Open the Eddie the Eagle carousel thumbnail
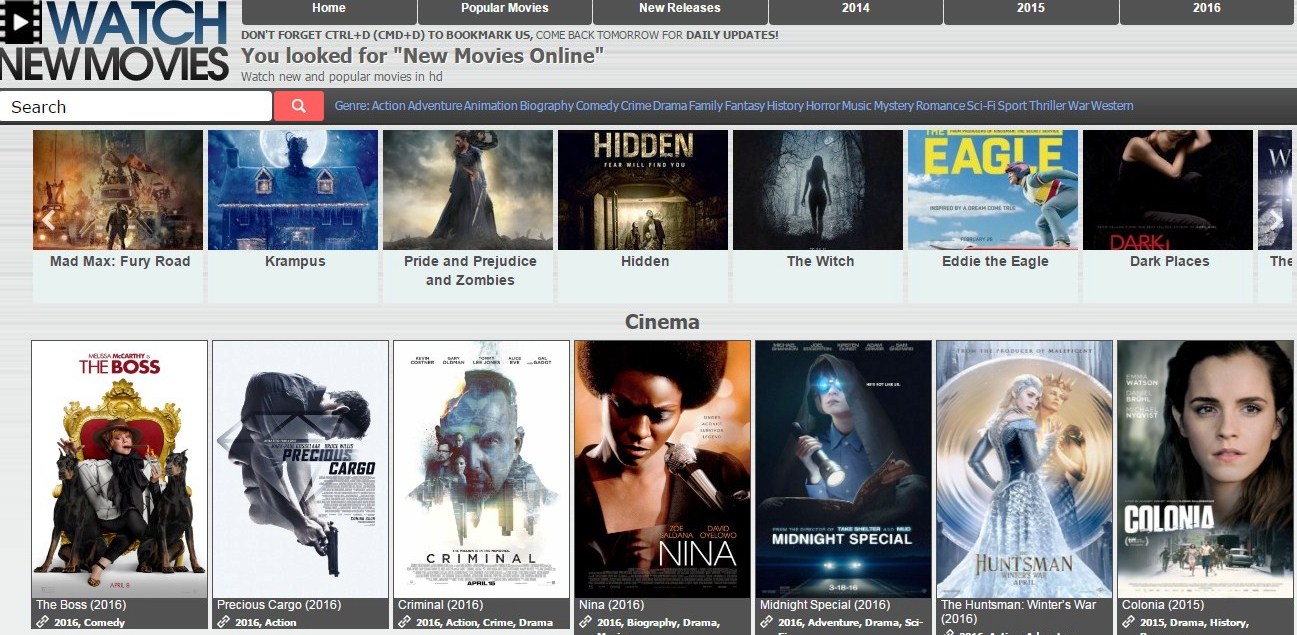This screenshot has height=635, width=1297. [x=993, y=190]
